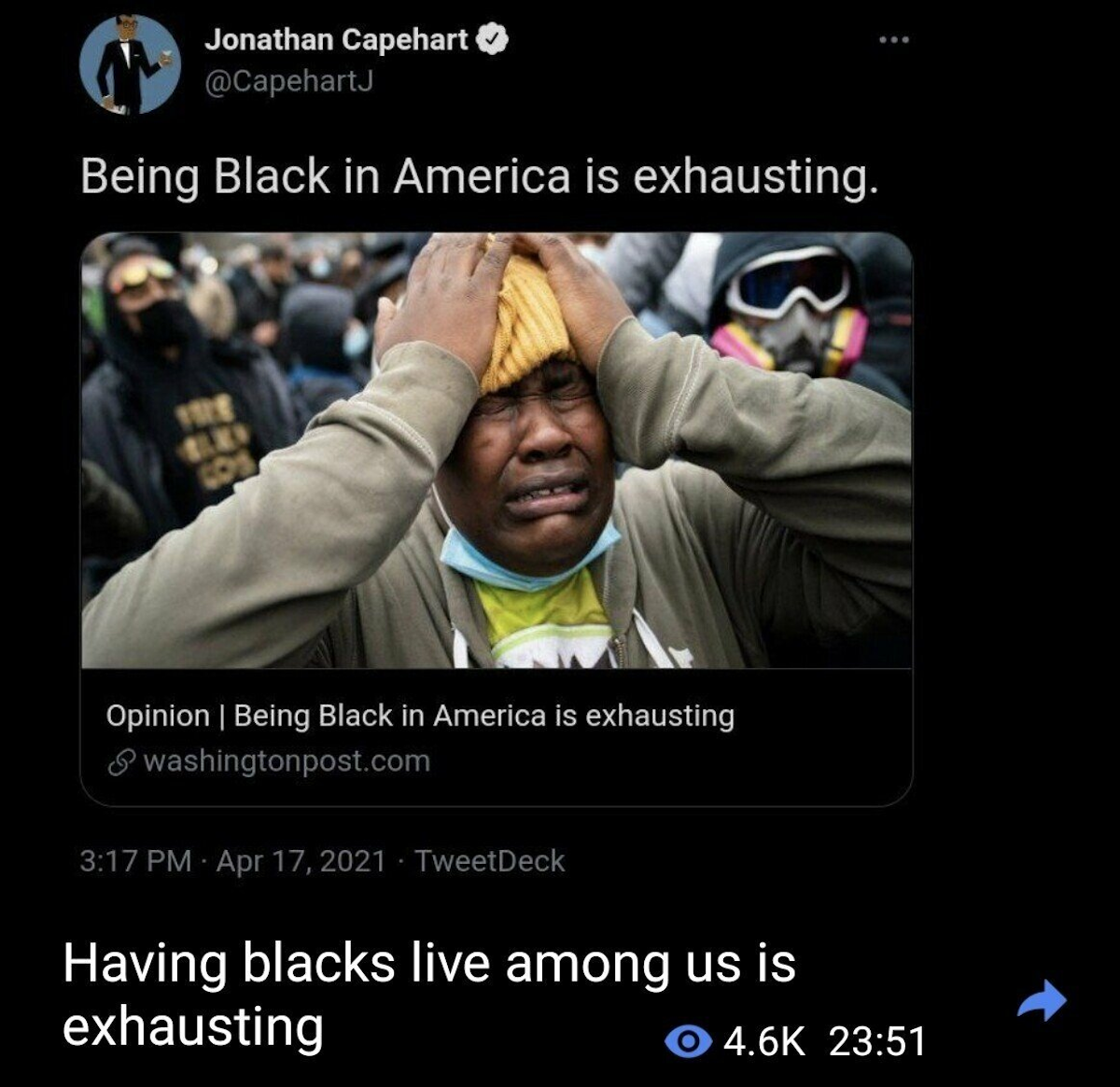Open the article preview photo
This screenshot has height=1087, width=1120.
point(497,450)
